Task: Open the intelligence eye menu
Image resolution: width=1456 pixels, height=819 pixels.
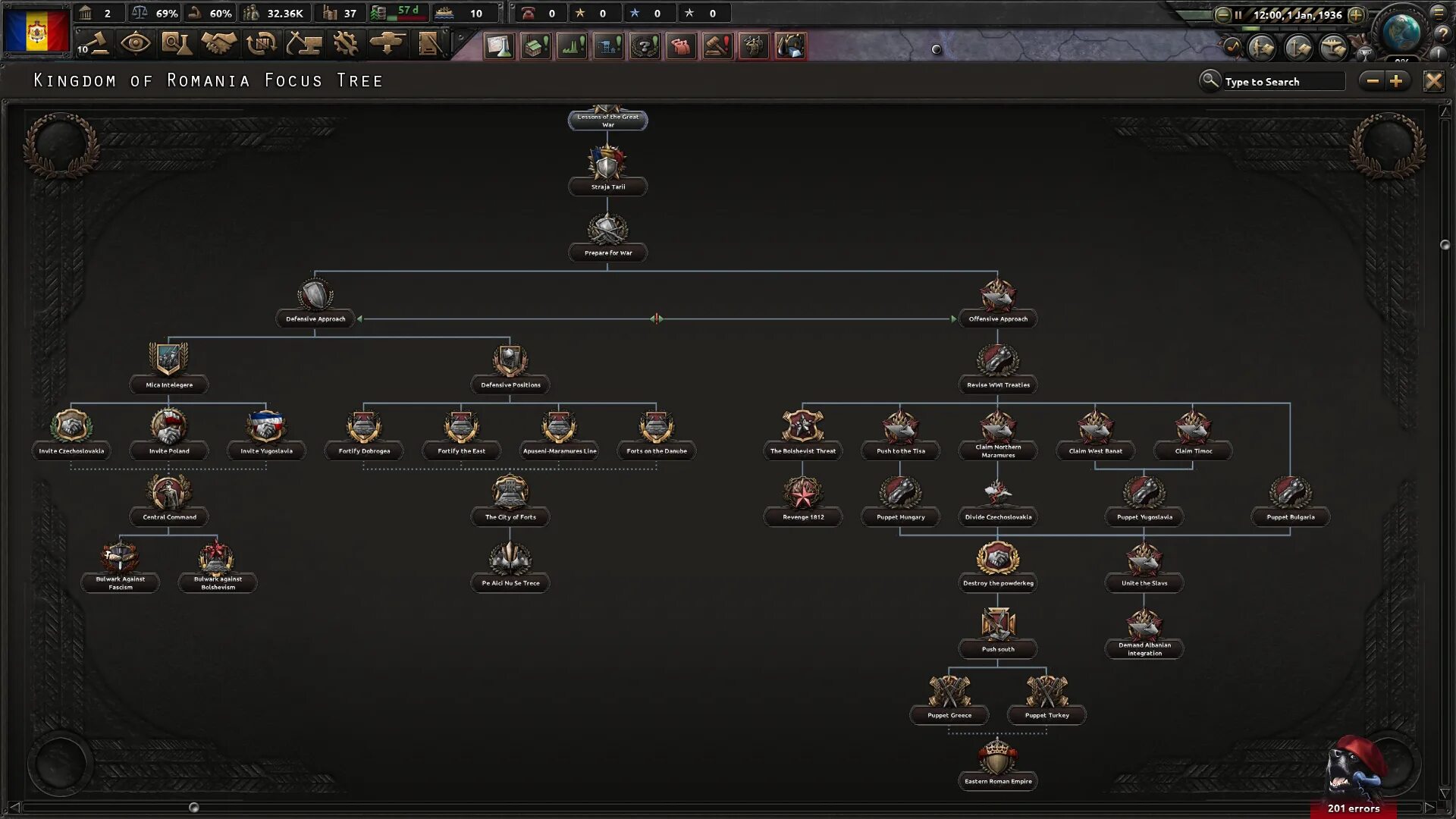Action: pos(136,43)
